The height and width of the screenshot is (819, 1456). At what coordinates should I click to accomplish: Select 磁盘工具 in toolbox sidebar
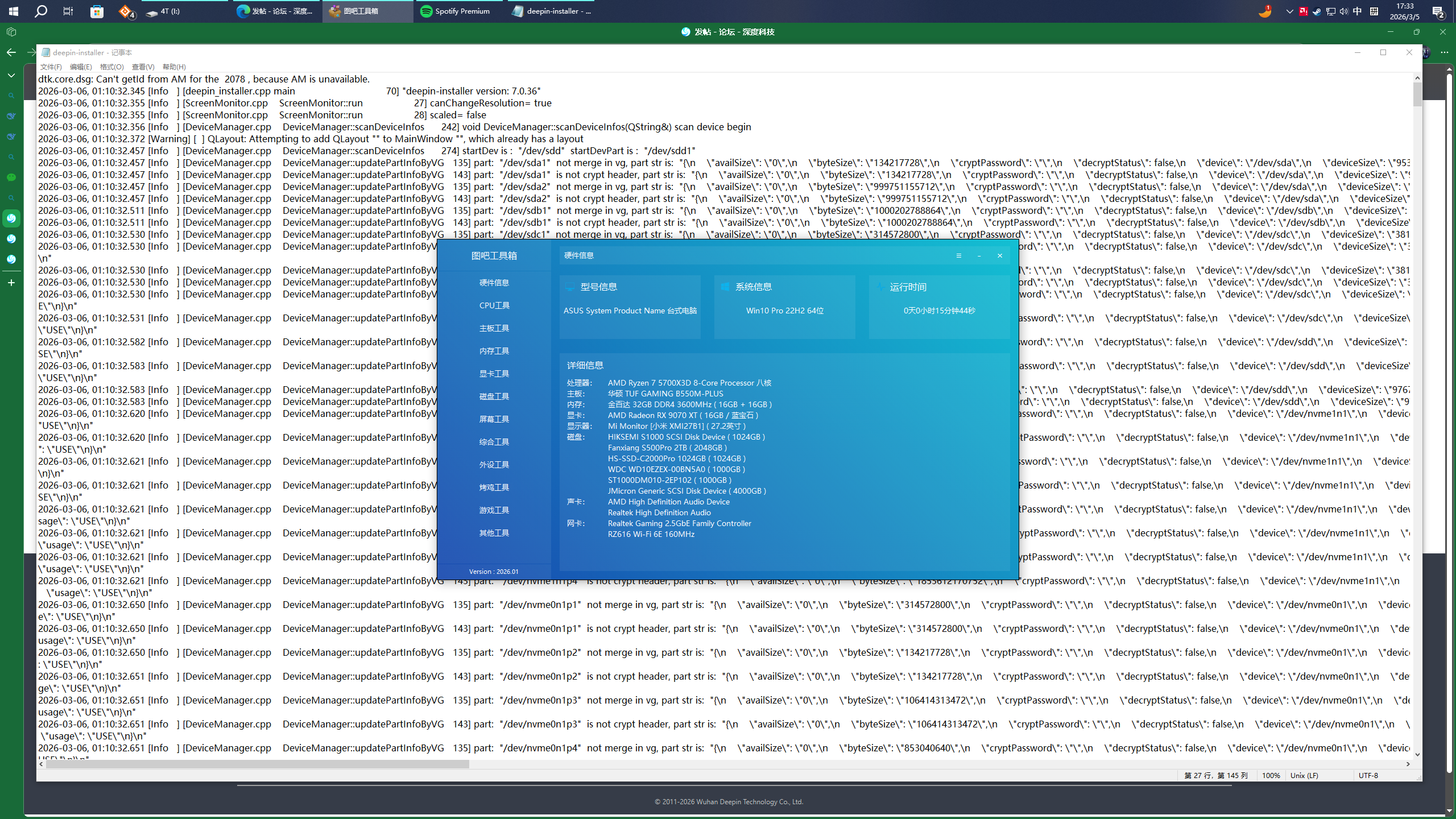[494, 396]
